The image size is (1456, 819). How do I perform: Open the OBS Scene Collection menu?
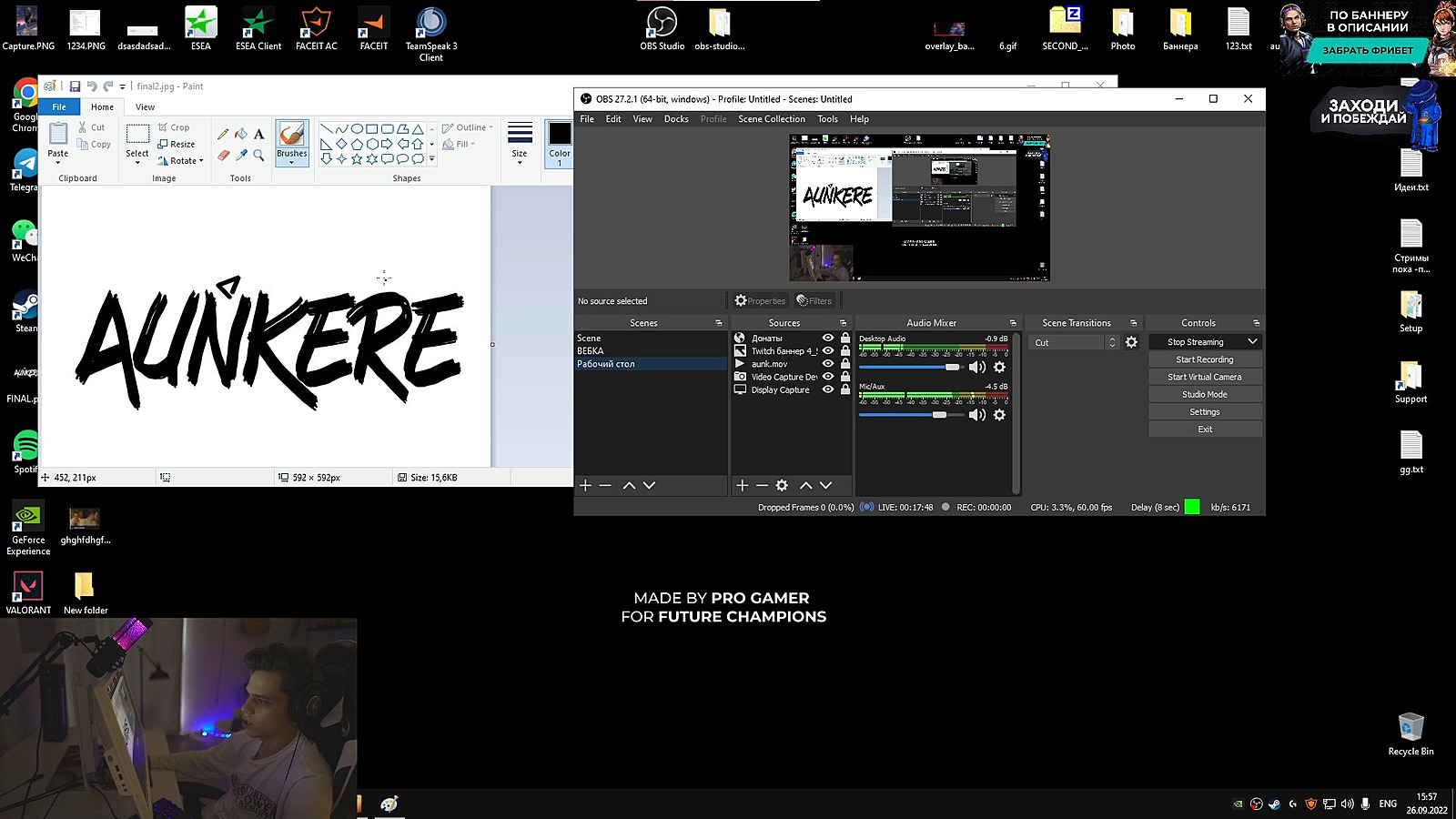(772, 119)
